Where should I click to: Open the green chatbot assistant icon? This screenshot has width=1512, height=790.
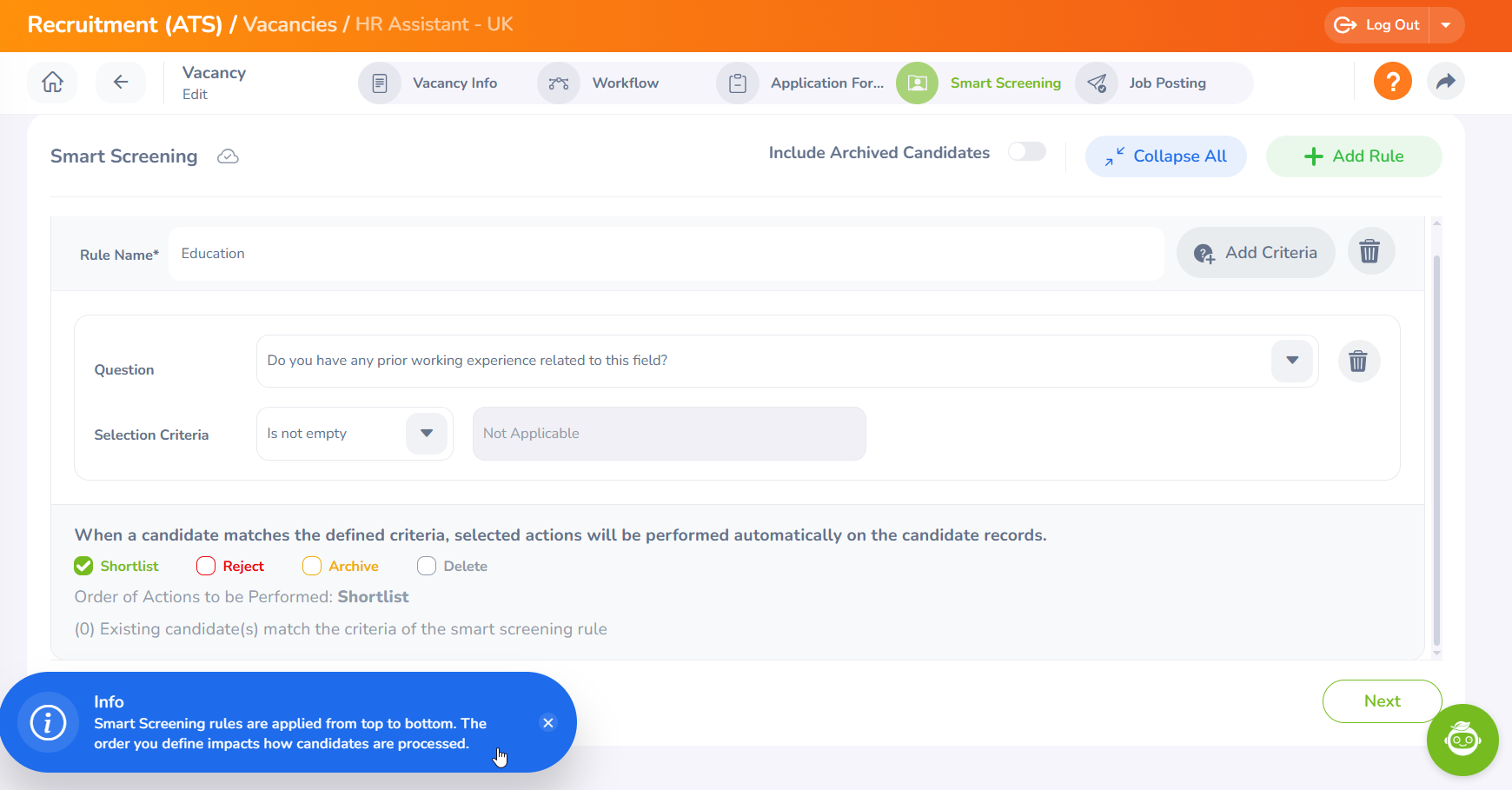(x=1462, y=740)
